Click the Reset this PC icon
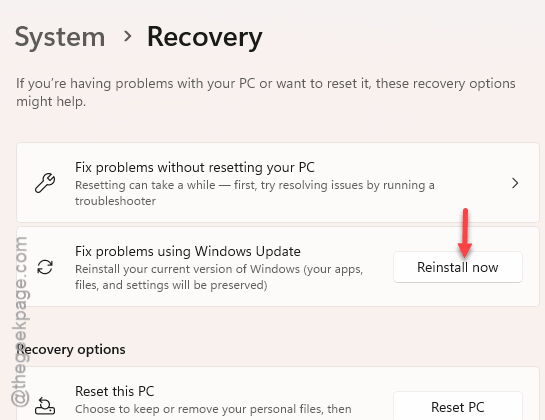This screenshot has width=545, height=420. pos(45,406)
